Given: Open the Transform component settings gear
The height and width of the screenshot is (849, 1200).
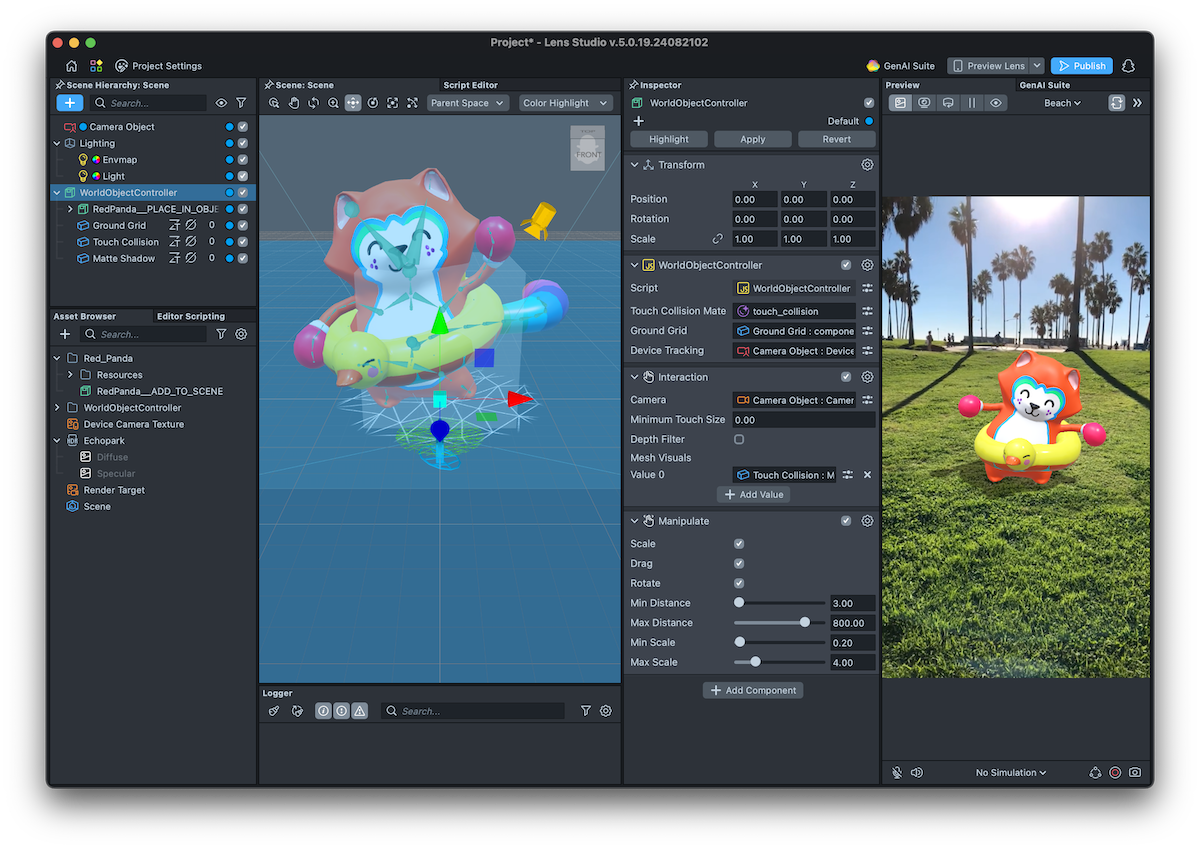Looking at the screenshot, I should pos(867,165).
